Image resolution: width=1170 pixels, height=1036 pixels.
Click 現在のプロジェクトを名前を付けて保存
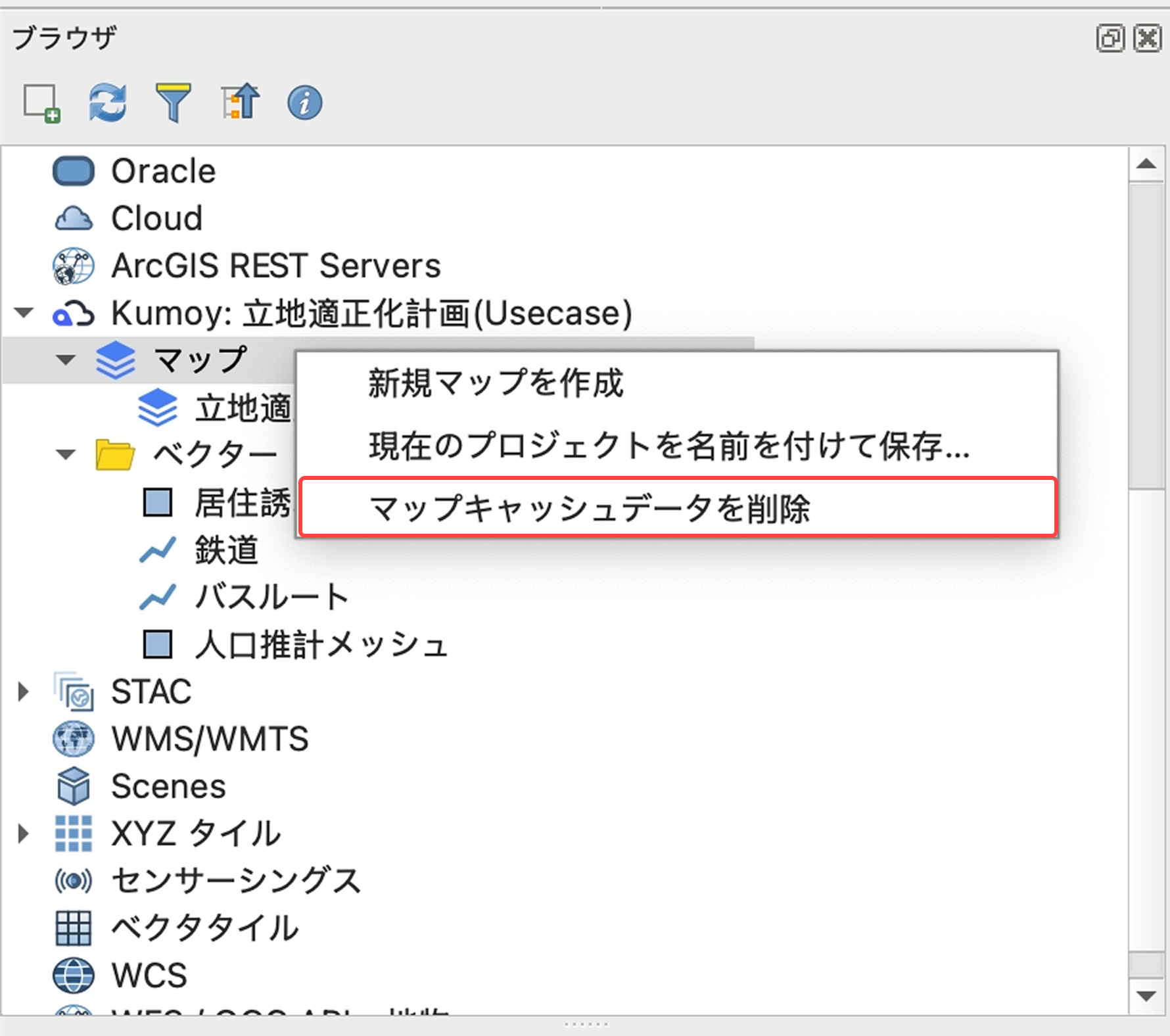coord(668,446)
